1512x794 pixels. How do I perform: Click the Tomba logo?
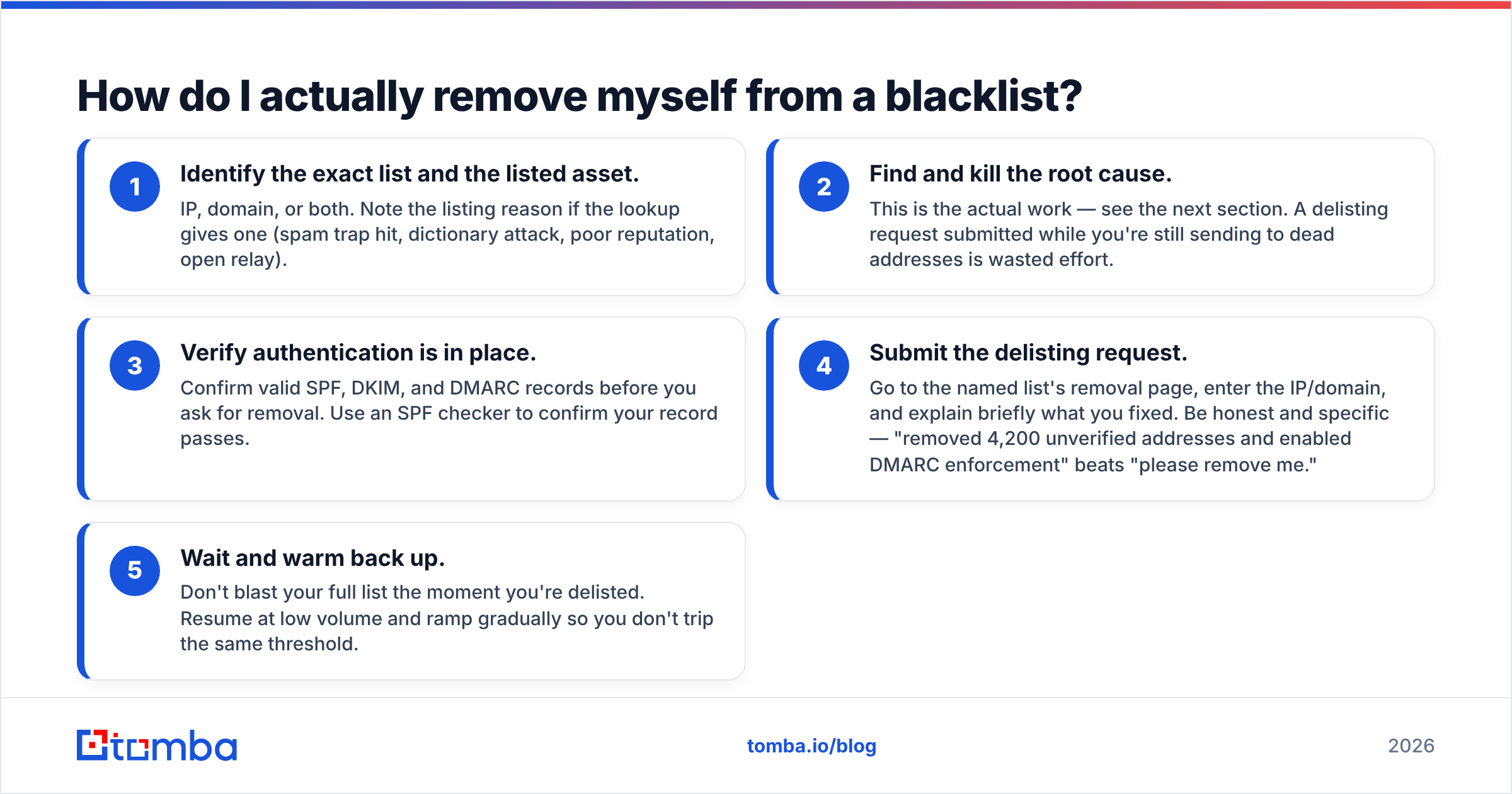157,745
